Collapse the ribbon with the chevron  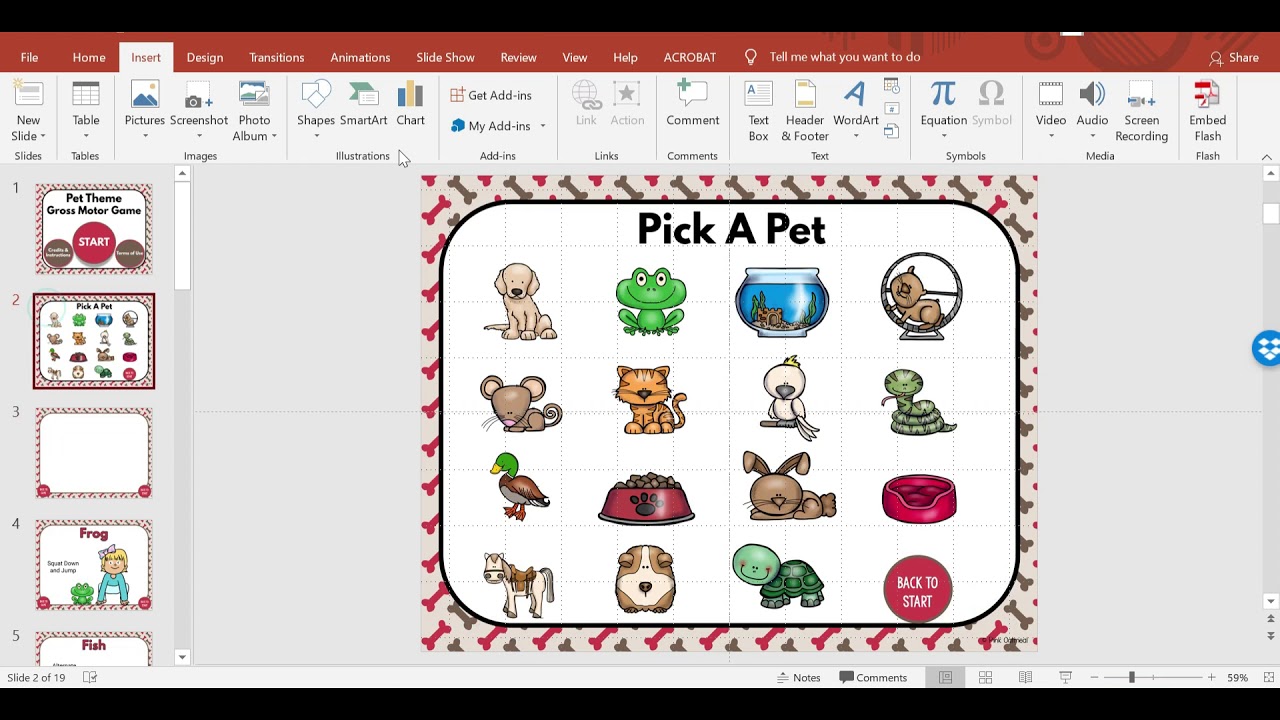pyautogui.click(x=1267, y=157)
